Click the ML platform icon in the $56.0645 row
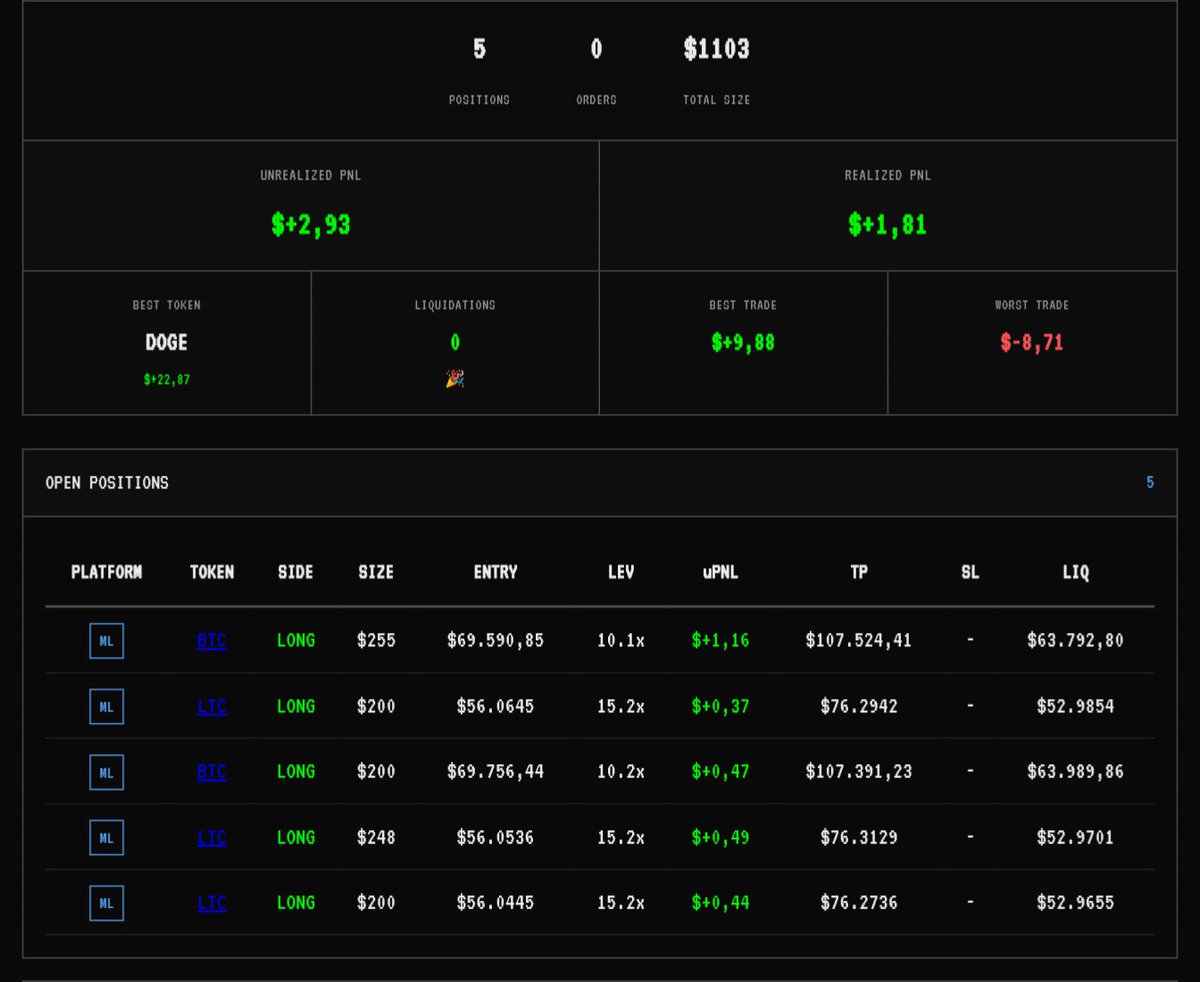Image resolution: width=1200 pixels, height=982 pixels. coord(106,707)
